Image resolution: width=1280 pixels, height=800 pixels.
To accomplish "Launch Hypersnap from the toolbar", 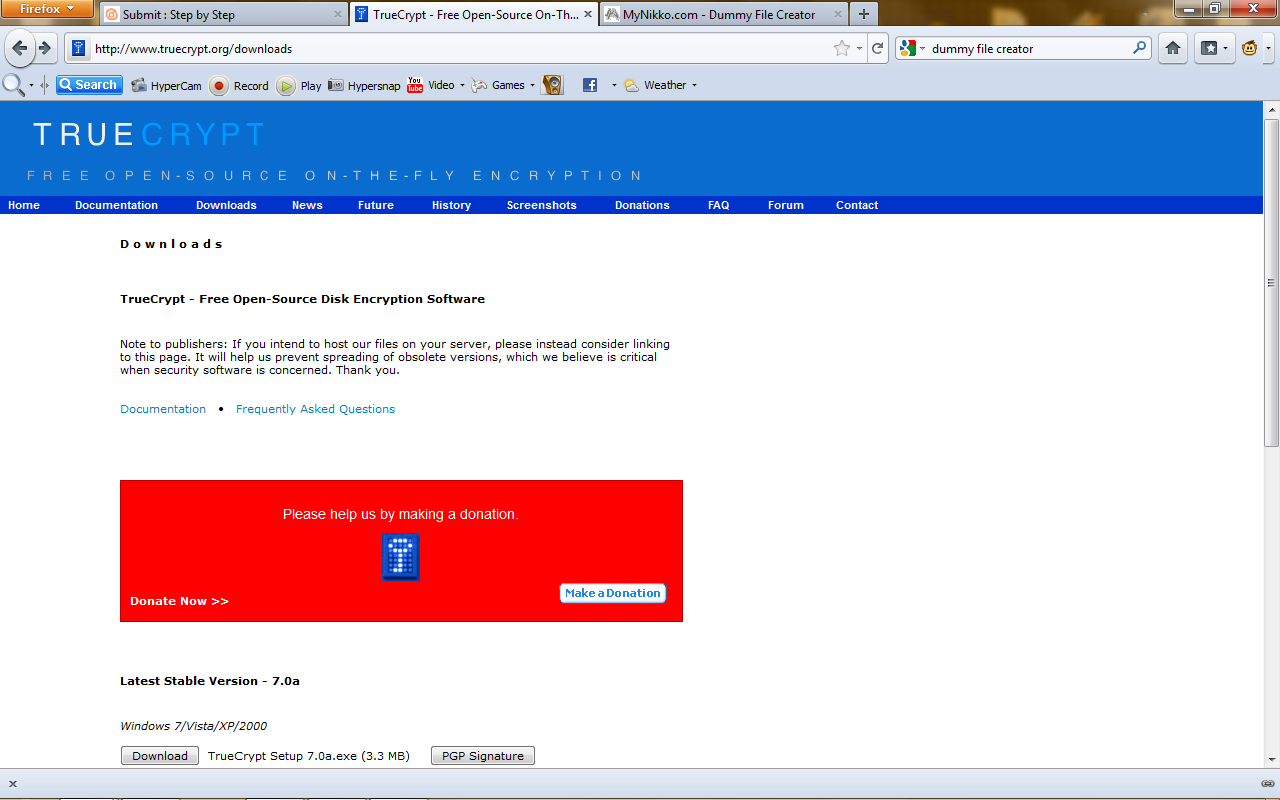I will coord(364,86).
